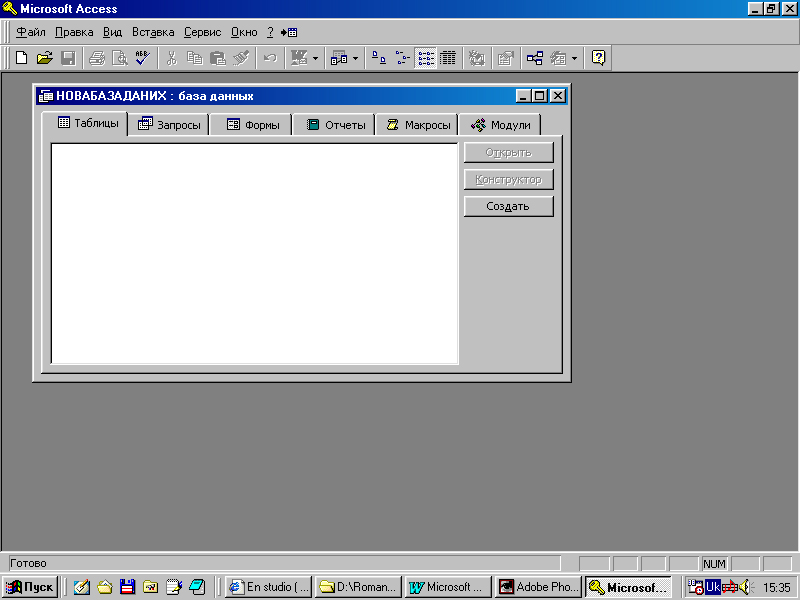Switch to Small Icons view

[x=403, y=58]
